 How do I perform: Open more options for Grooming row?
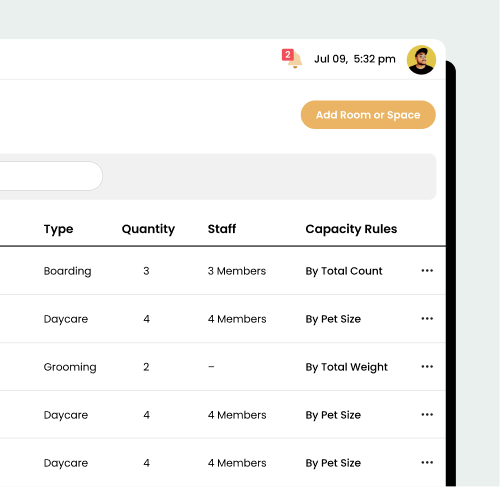pos(427,367)
